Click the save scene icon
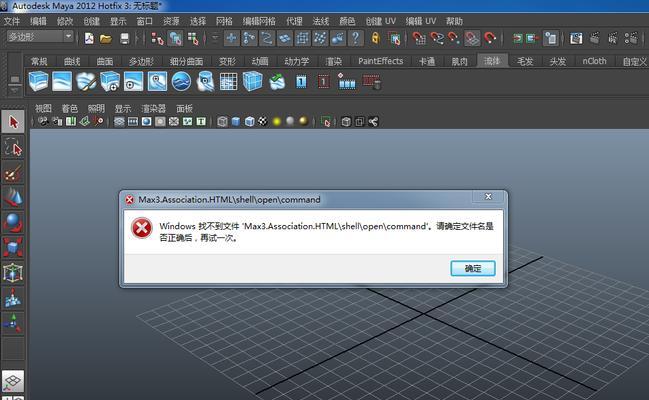 coord(125,39)
